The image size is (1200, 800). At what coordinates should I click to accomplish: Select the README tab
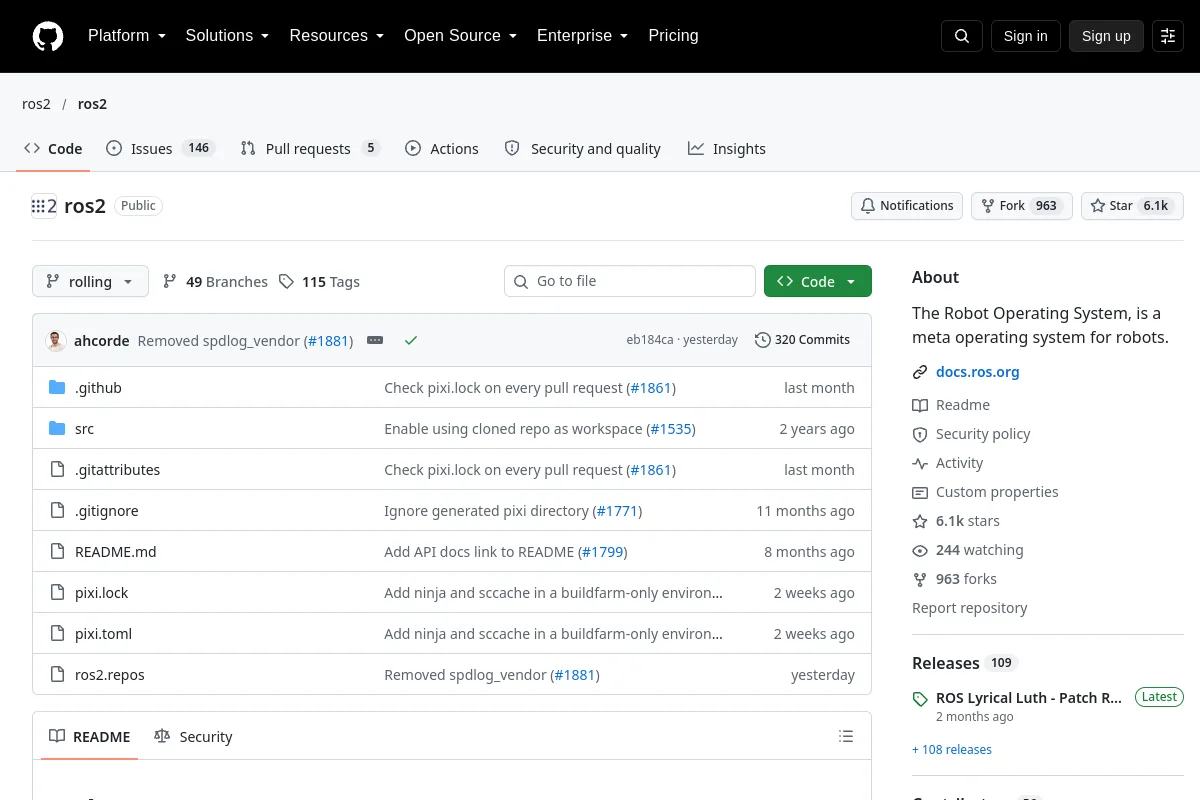(90, 737)
